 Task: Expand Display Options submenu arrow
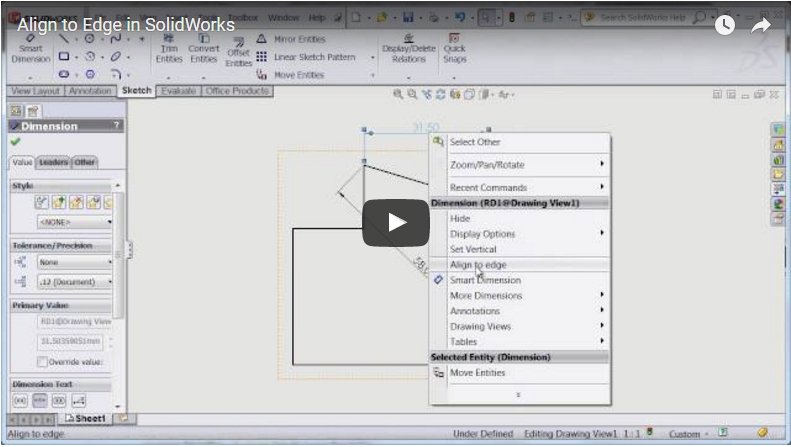pos(602,233)
